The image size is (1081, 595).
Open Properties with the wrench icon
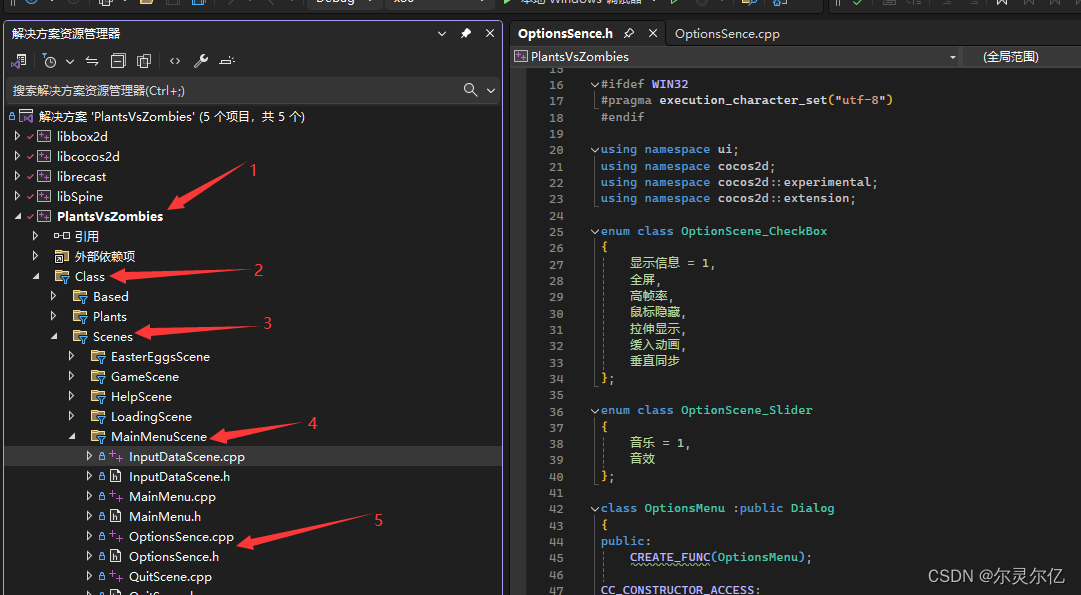pos(201,61)
